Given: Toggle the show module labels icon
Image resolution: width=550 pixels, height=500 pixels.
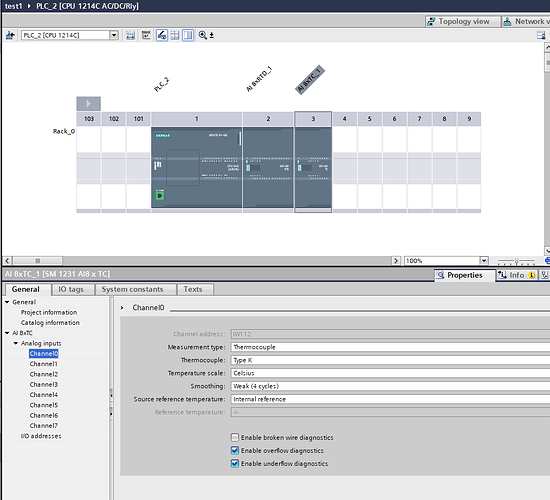Looking at the screenshot, I should click(x=162, y=35).
